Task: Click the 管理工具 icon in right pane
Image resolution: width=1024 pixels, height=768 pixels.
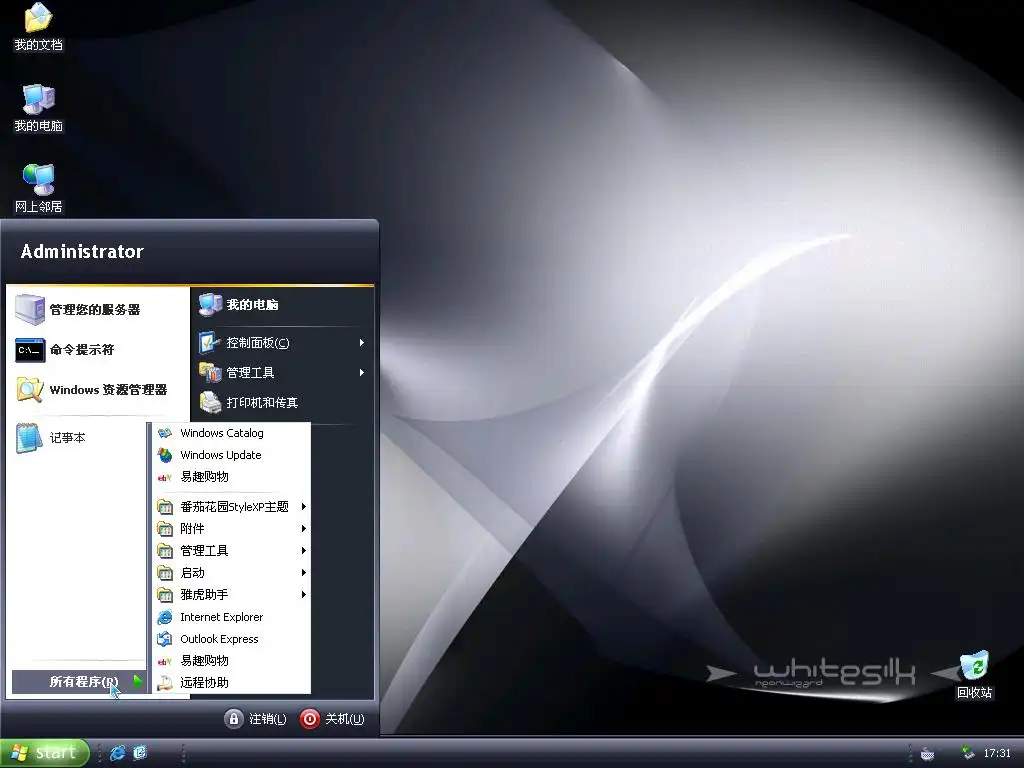Action: 210,372
